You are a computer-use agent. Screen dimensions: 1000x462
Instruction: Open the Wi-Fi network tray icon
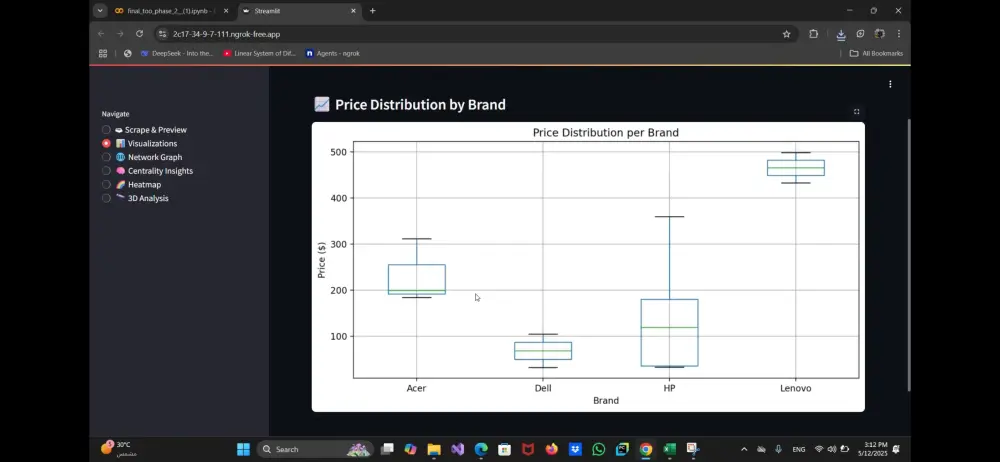click(x=820, y=449)
